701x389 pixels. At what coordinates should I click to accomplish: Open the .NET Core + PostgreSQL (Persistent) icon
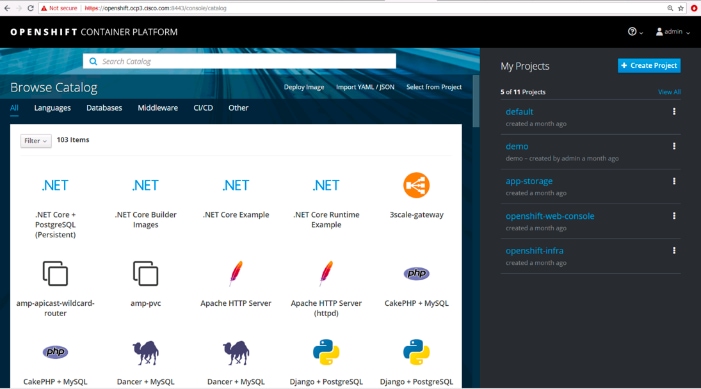55,185
